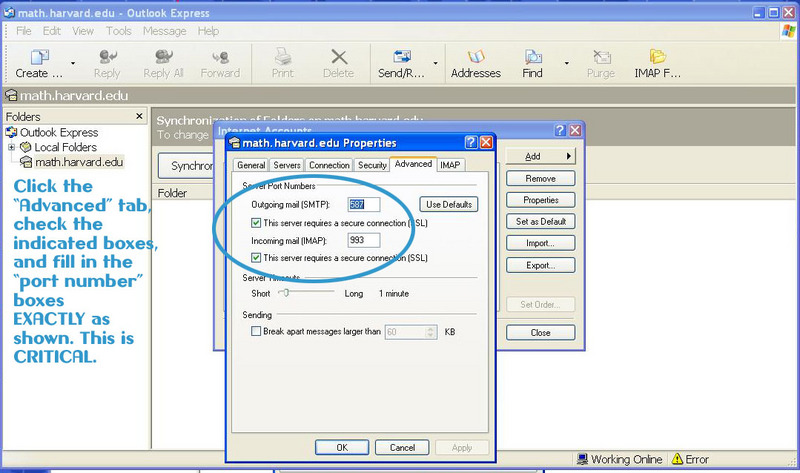Click the Find toolbar icon
This screenshot has height=473, width=800.
coord(533,59)
